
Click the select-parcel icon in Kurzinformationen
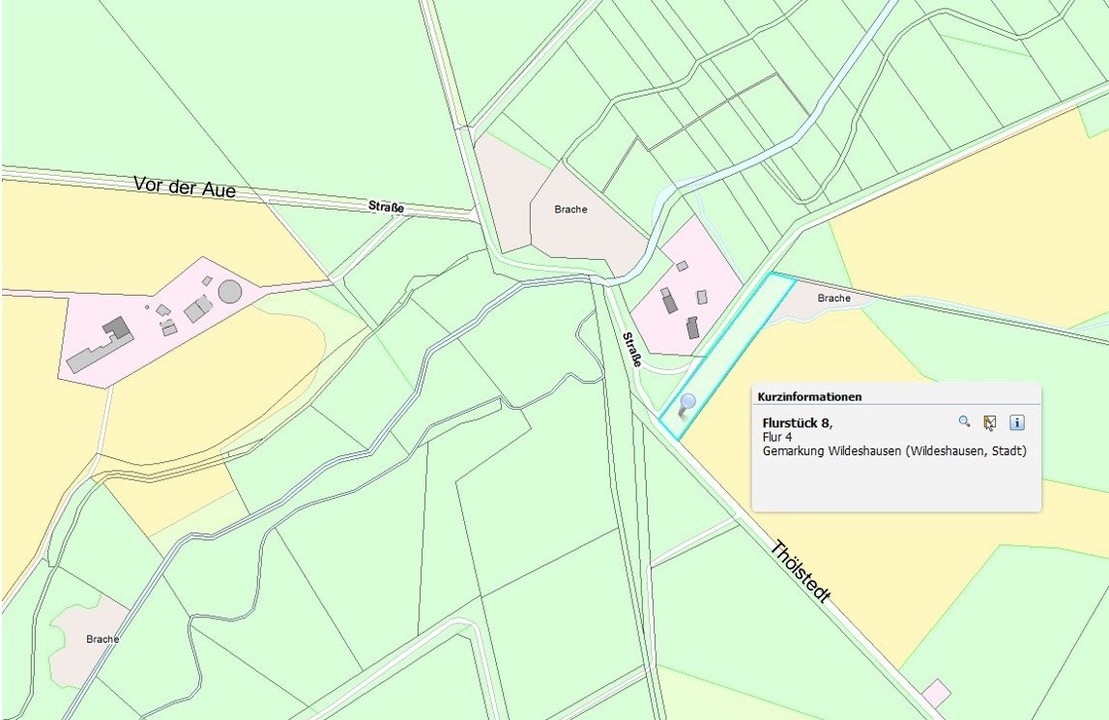[x=989, y=422]
